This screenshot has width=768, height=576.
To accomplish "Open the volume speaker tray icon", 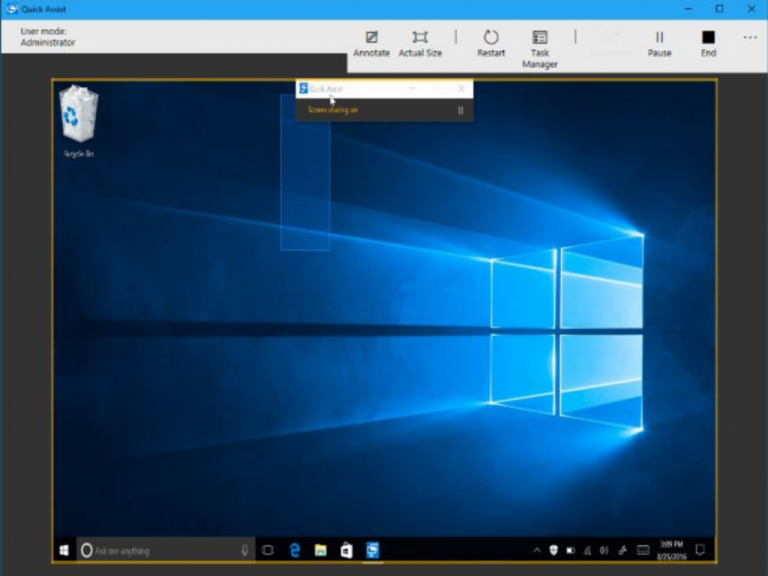I will [x=604, y=551].
